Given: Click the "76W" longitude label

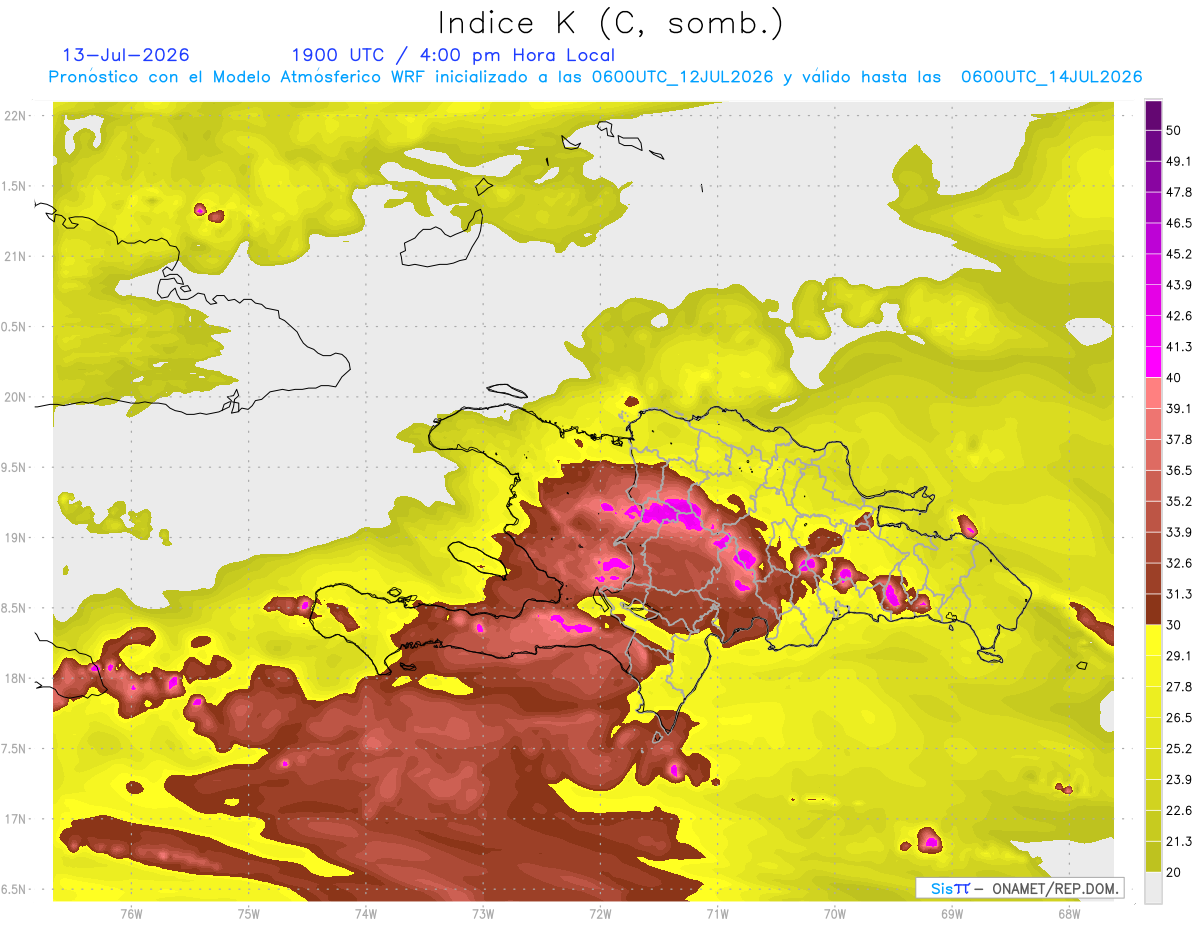Looking at the screenshot, I should click(131, 913).
